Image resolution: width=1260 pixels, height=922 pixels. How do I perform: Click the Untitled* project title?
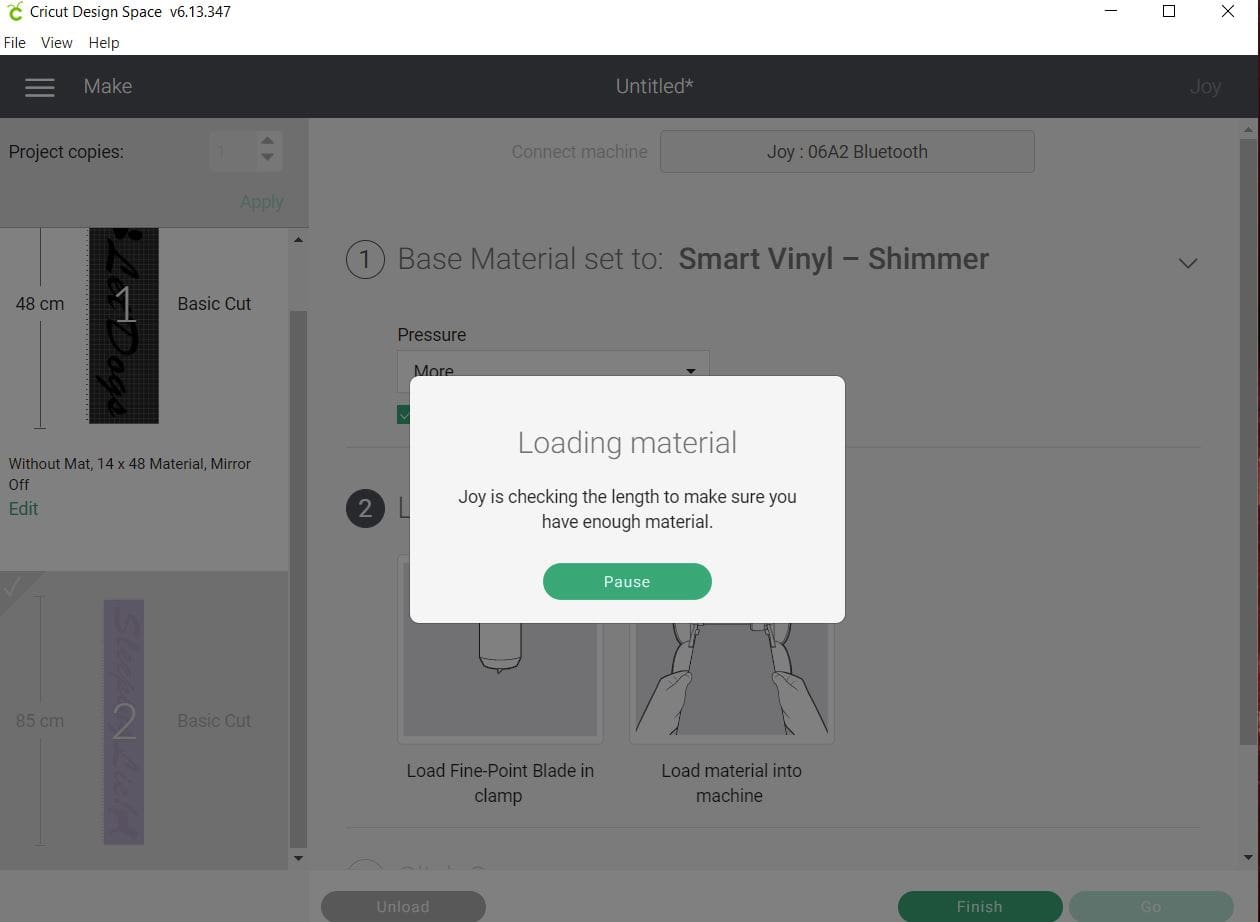pyautogui.click(x=655, y=87)
